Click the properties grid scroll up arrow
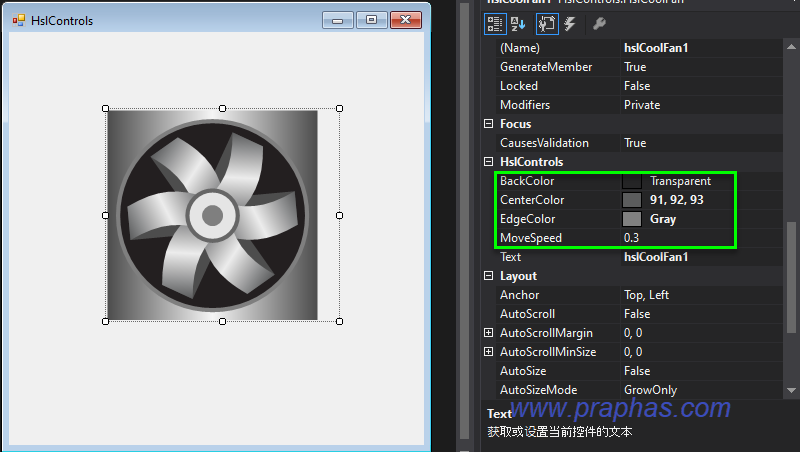The image size is (800, 452). tap(791, 47)
